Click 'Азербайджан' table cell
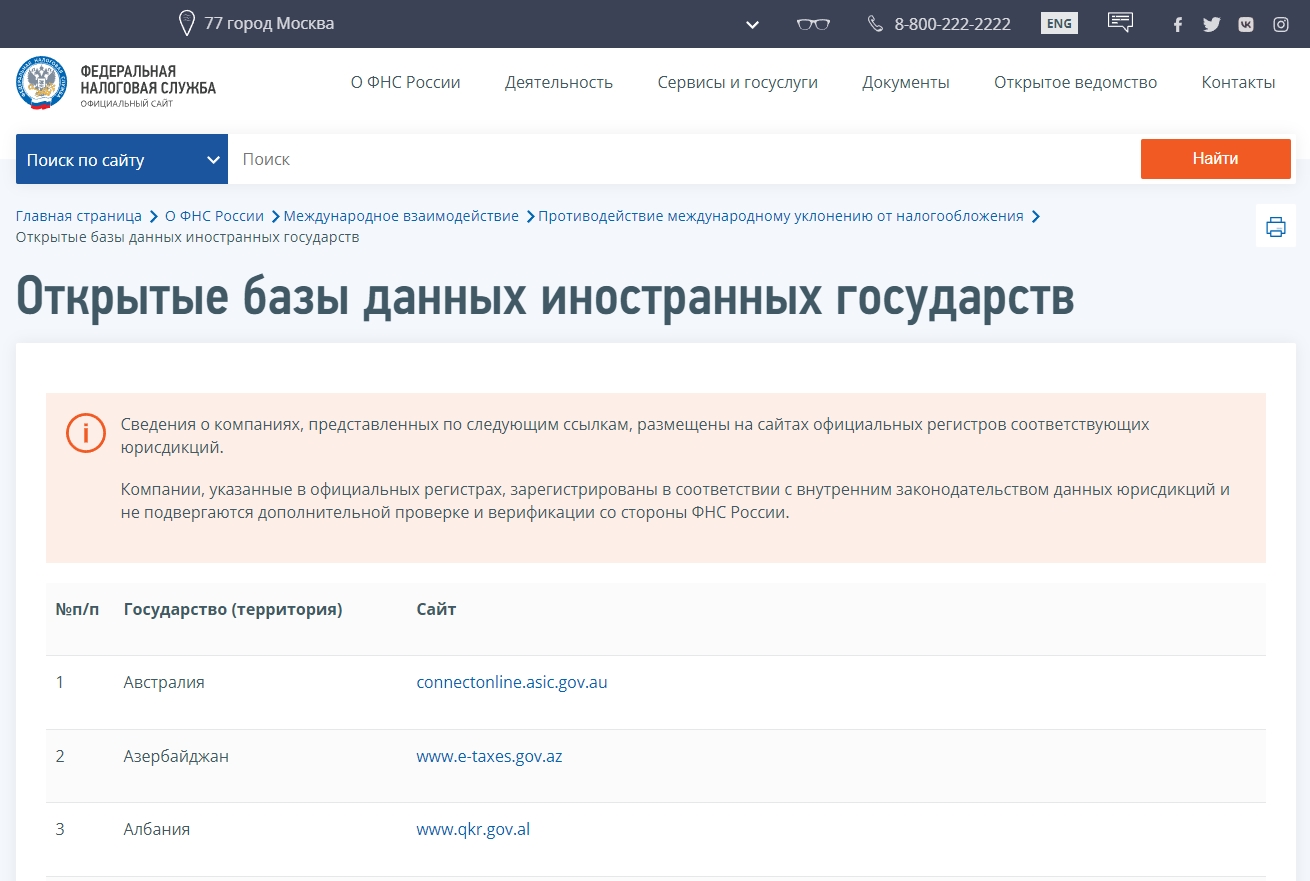Image resolution: width=1310 pixels, height=881 pixels. coord(176,756)
